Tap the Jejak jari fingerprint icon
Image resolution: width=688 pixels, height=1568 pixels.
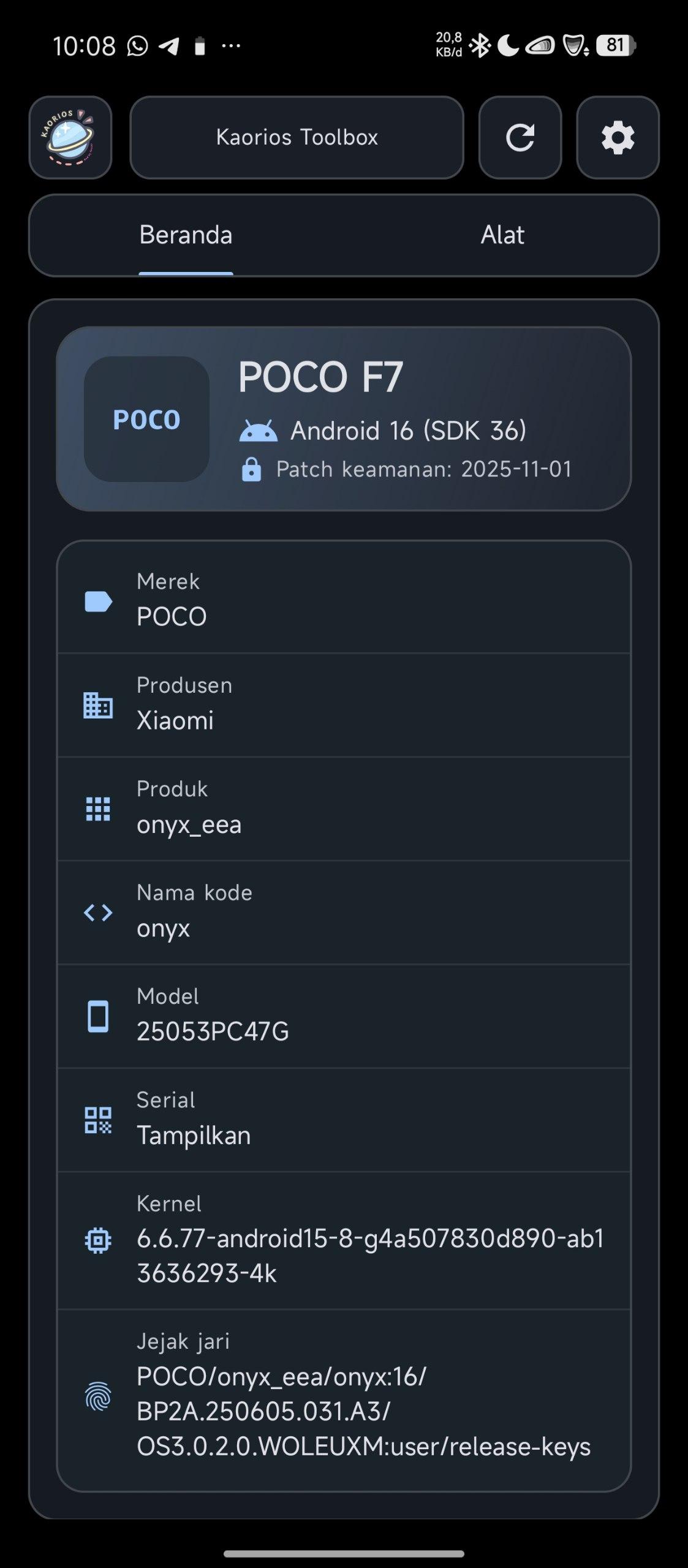[98, 1396]
